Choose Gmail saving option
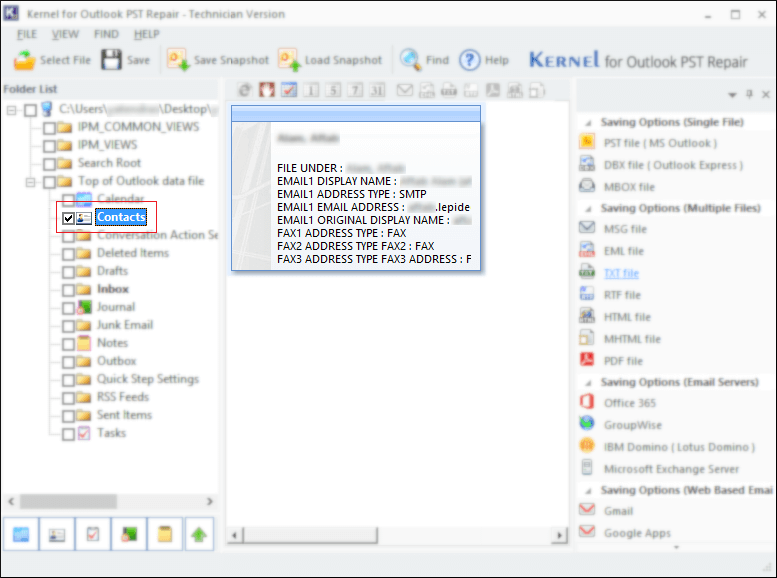The width and height of the screenshot is (777, 578). 618,511
